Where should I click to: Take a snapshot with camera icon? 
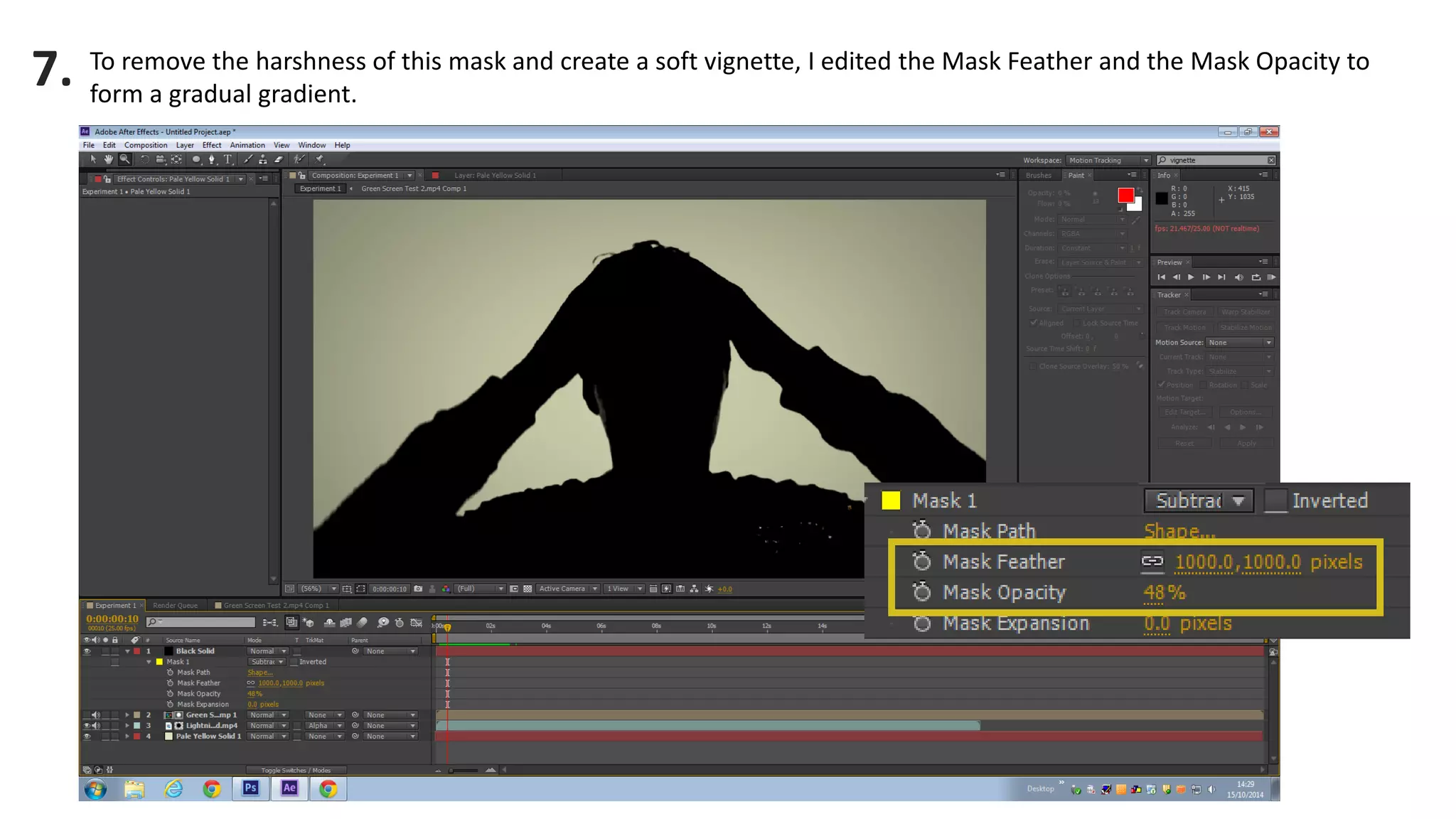tap(418, 589)
